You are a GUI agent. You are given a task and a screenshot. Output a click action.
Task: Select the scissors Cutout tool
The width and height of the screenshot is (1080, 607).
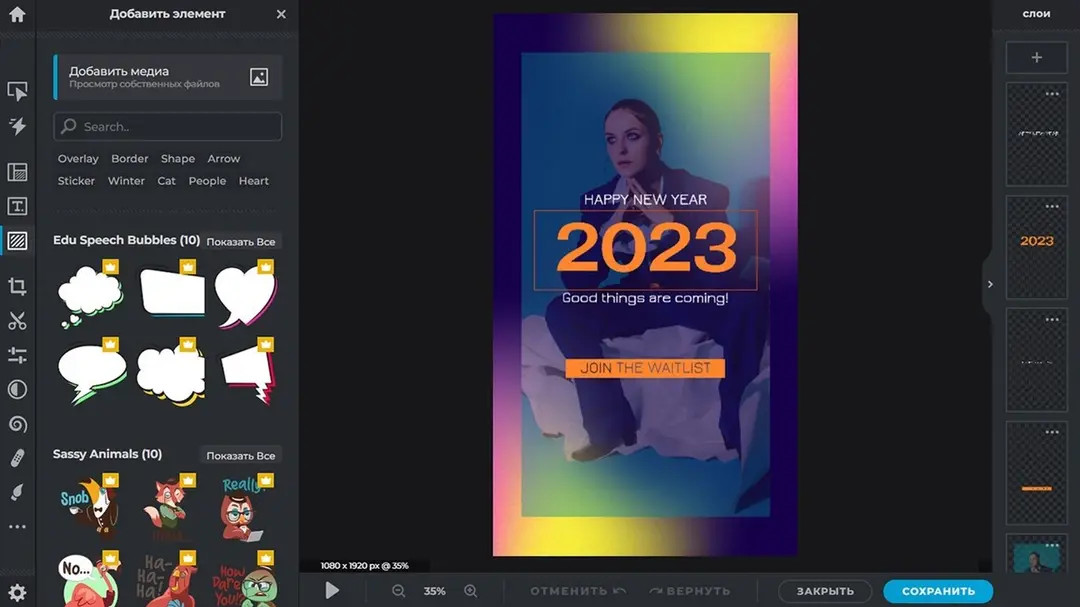17,321
